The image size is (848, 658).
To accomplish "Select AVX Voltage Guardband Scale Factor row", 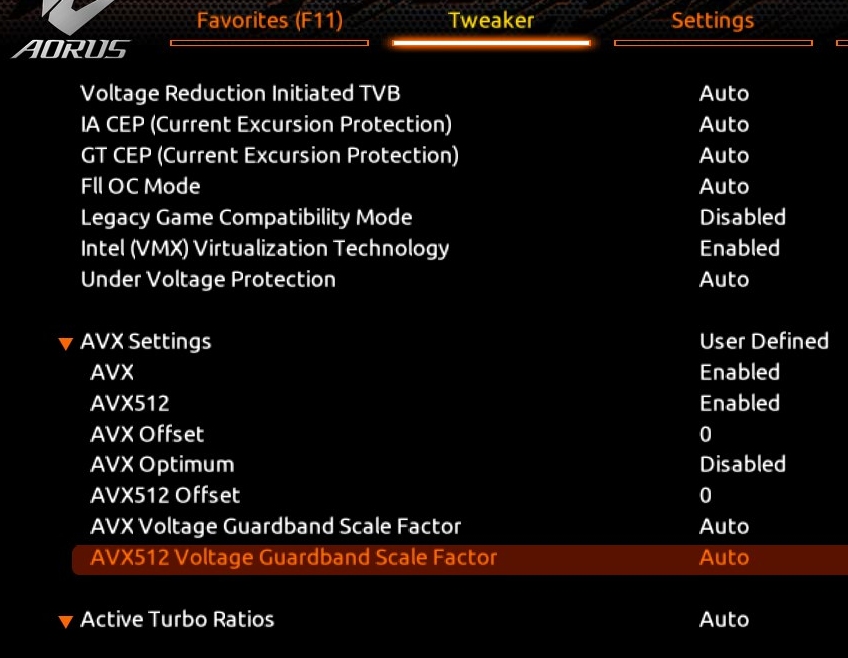I will 275,526.
